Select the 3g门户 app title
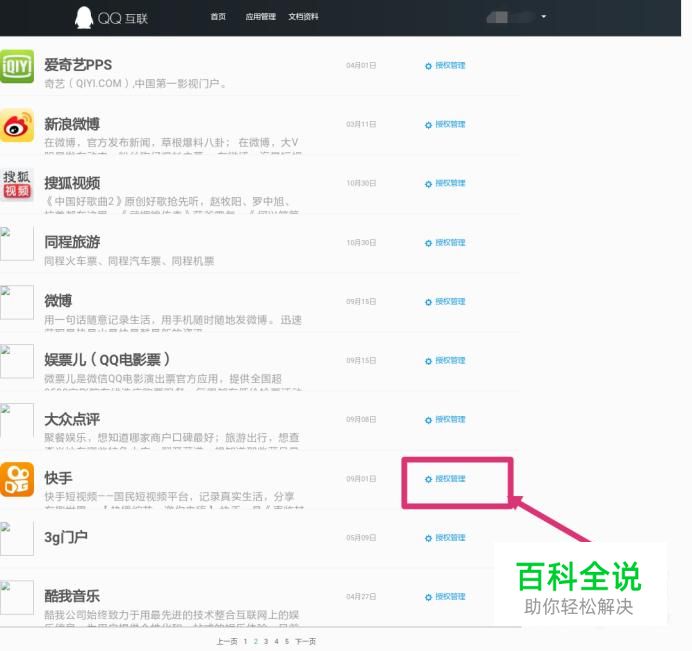Image resolution: width=692 pixels, height=651 pixels. click(x=66, y=537)
